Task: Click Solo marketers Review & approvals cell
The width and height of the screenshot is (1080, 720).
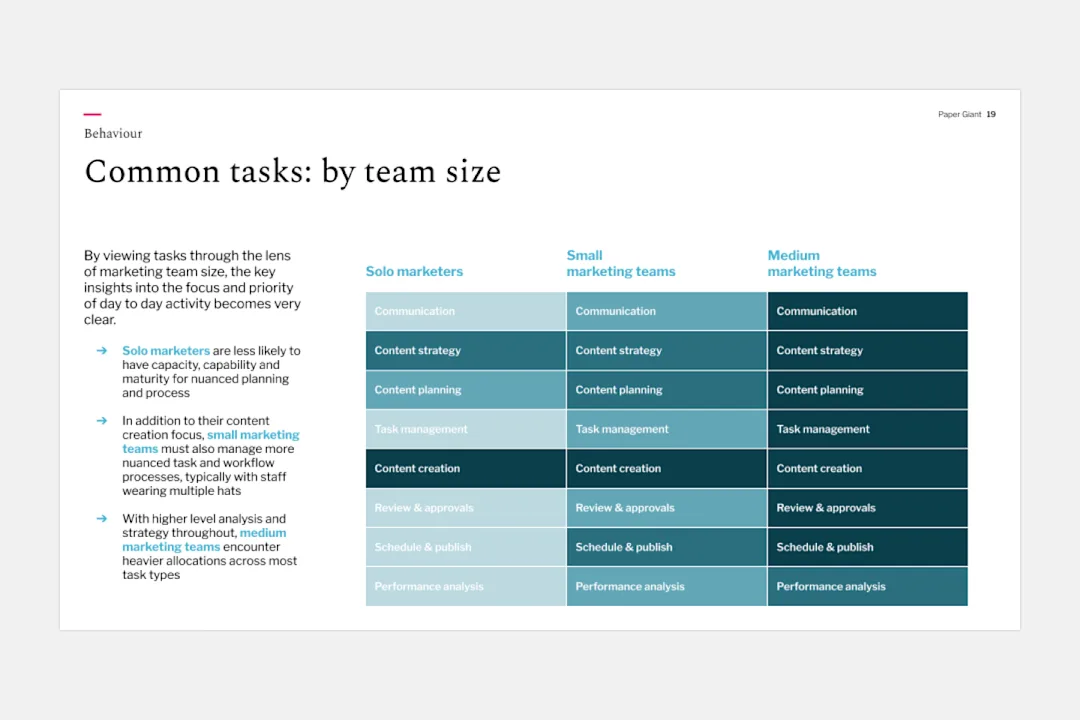Action: 466,508
